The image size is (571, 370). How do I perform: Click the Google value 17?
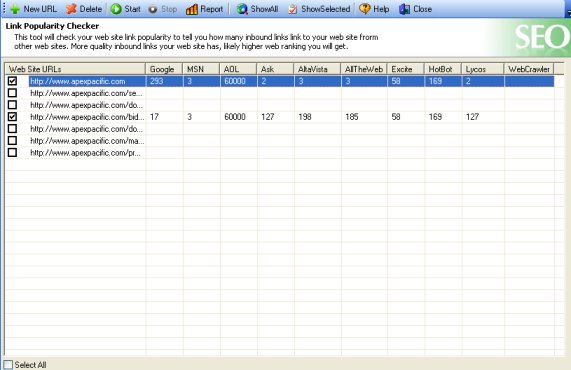[154, 117]
